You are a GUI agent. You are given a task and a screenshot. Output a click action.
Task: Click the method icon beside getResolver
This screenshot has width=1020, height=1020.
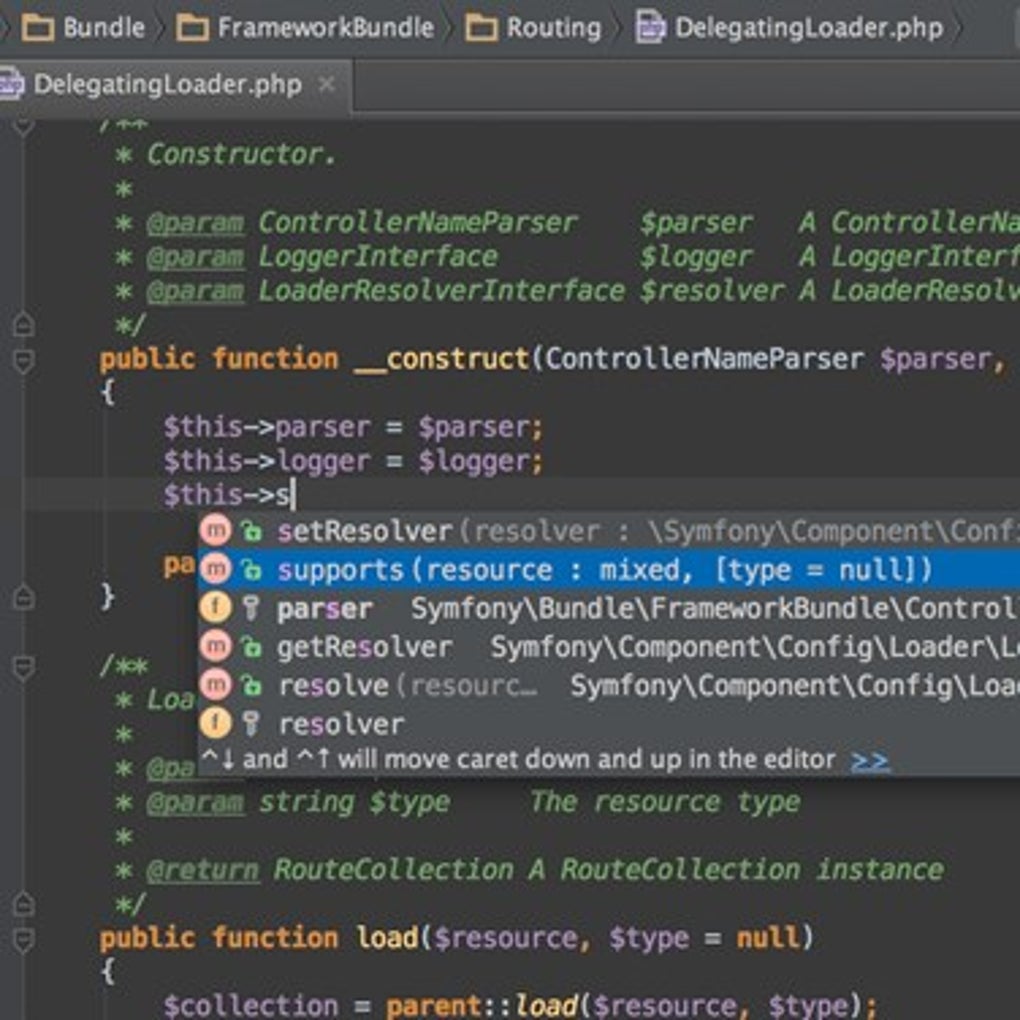(215, 647)
